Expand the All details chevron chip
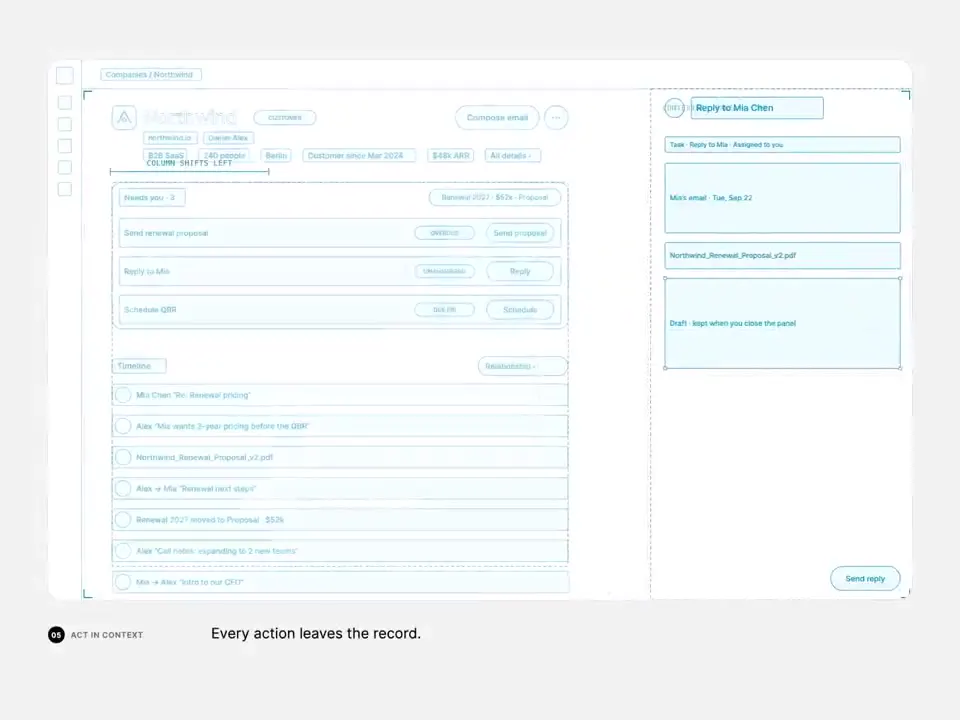960x720 pixels. pos(512,156)
